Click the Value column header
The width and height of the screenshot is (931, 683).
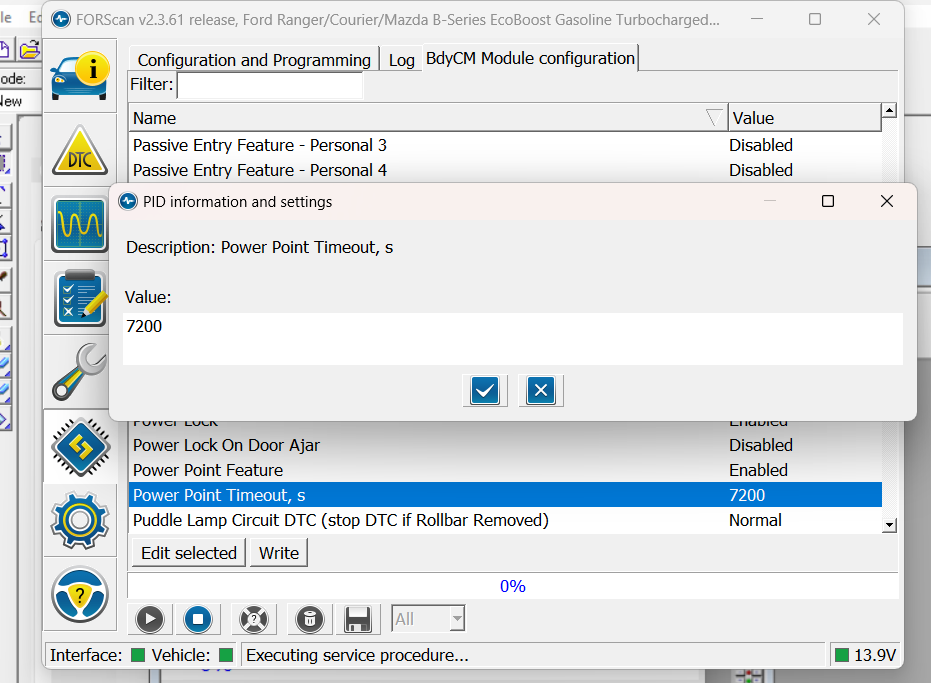805,118
